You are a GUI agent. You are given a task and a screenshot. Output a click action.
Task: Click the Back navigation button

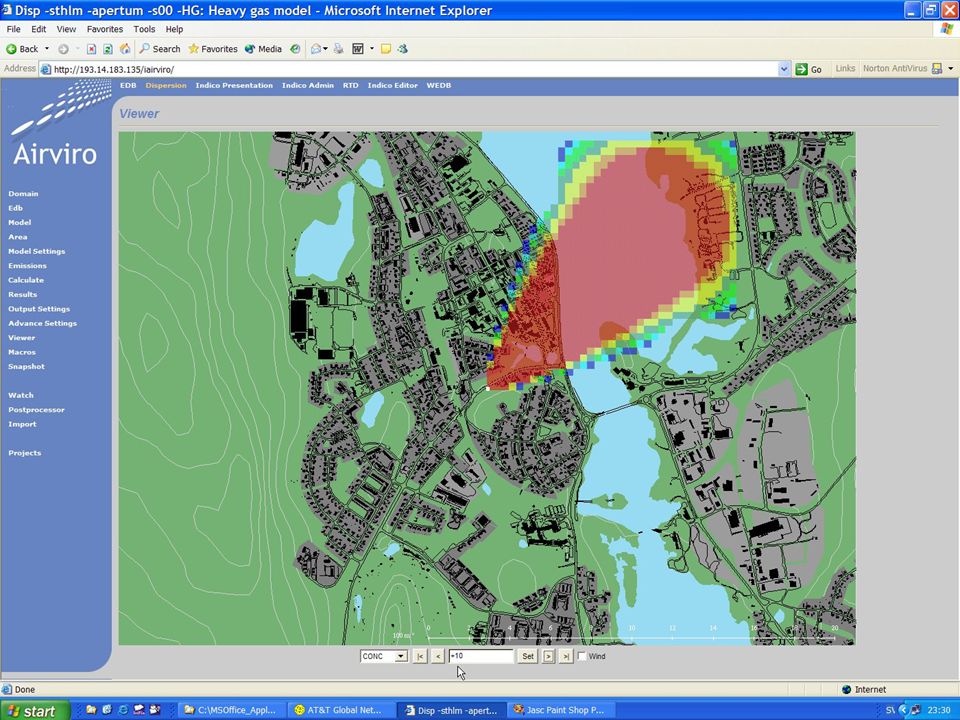(x=22, y=49)
